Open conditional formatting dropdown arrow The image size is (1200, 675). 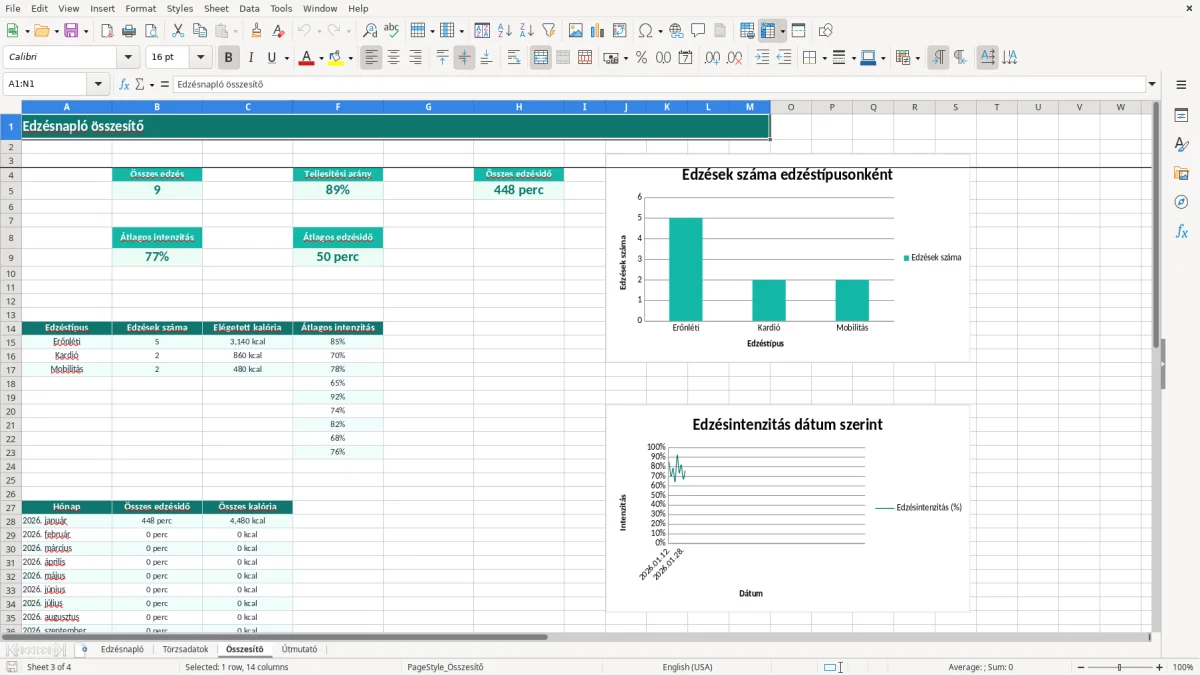coord(917,58)
